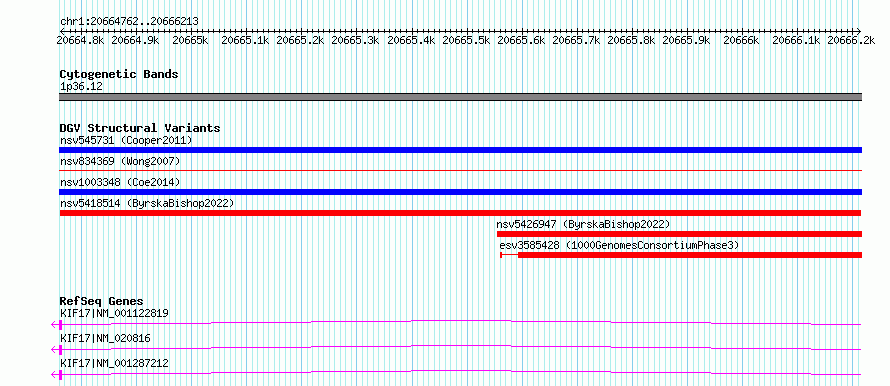Open variant esv3585428 (1000GenomesConsortiumPhase3) label
Image resolution: width=890 pixels, height=386 pixels.
[619, 245]
